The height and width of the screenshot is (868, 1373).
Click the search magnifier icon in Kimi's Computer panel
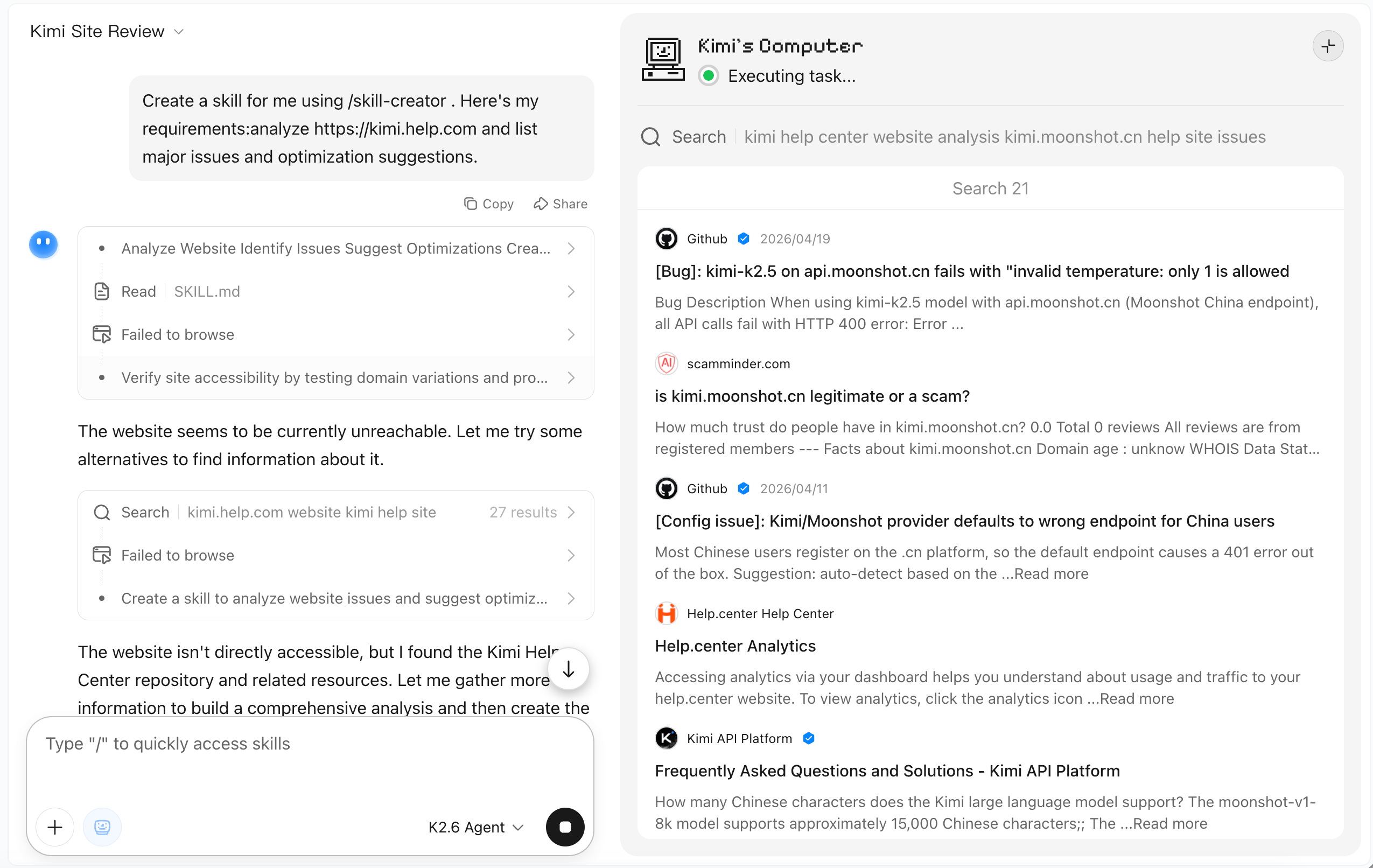coord(650,137)
